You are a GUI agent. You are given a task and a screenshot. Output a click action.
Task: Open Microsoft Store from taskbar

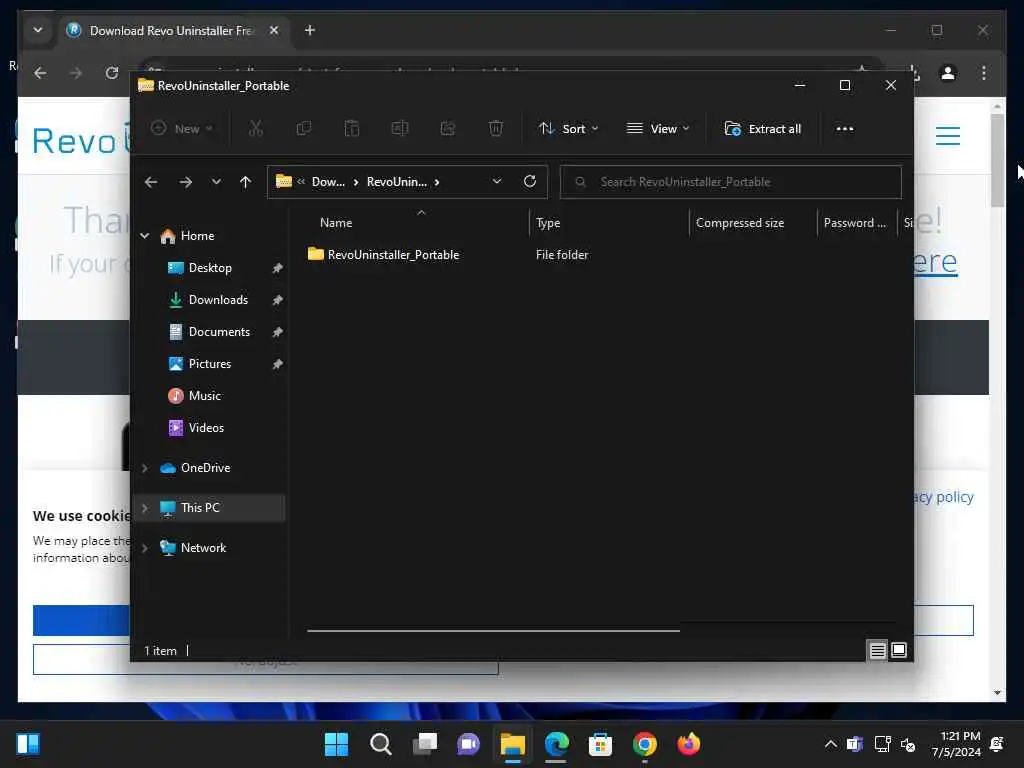[600, 744]
